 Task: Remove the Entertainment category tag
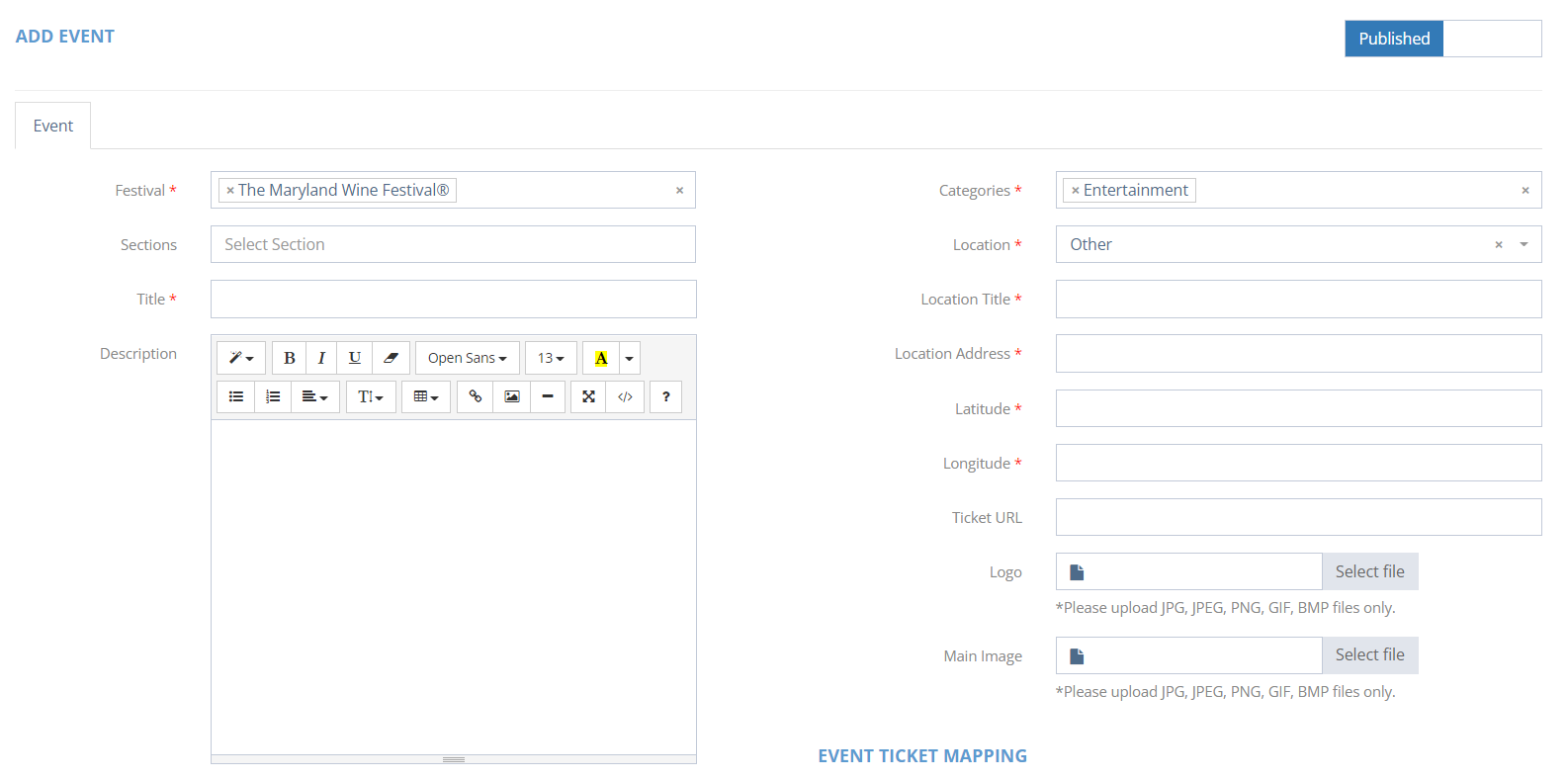coord(1076,191)
